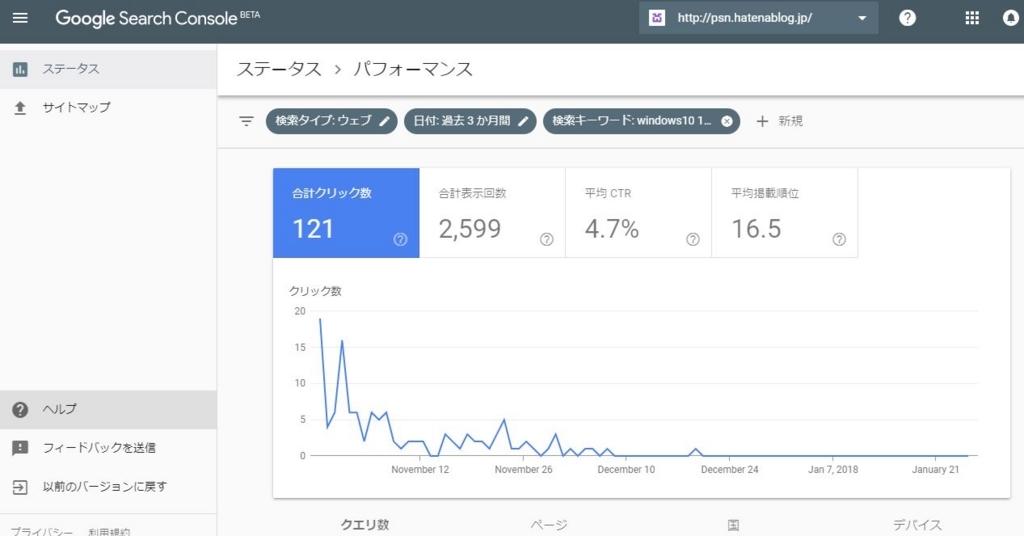Click the ステータス breadcrumb link
This screenshot has height=536, width=1024.
(279, 69)
